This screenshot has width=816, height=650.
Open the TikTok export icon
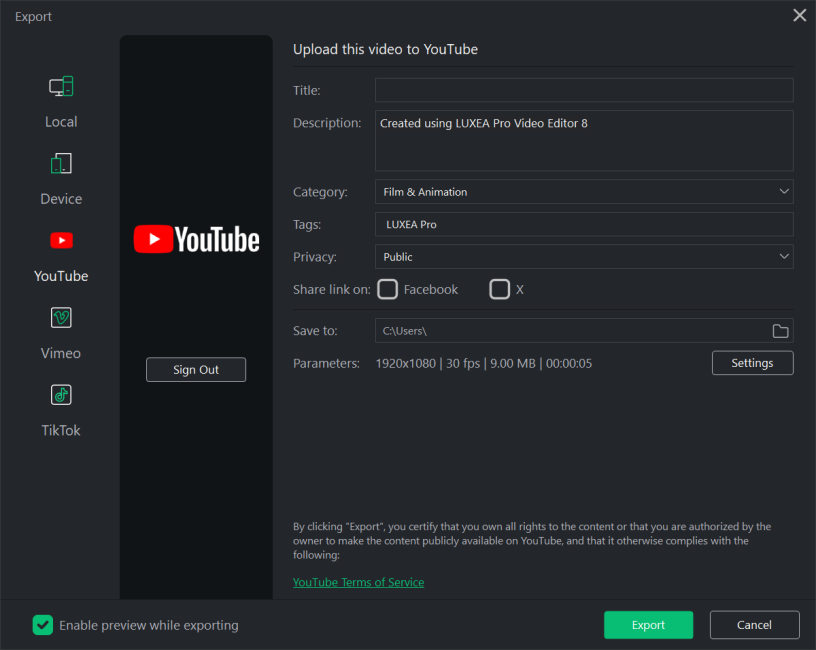coord(61,395)
